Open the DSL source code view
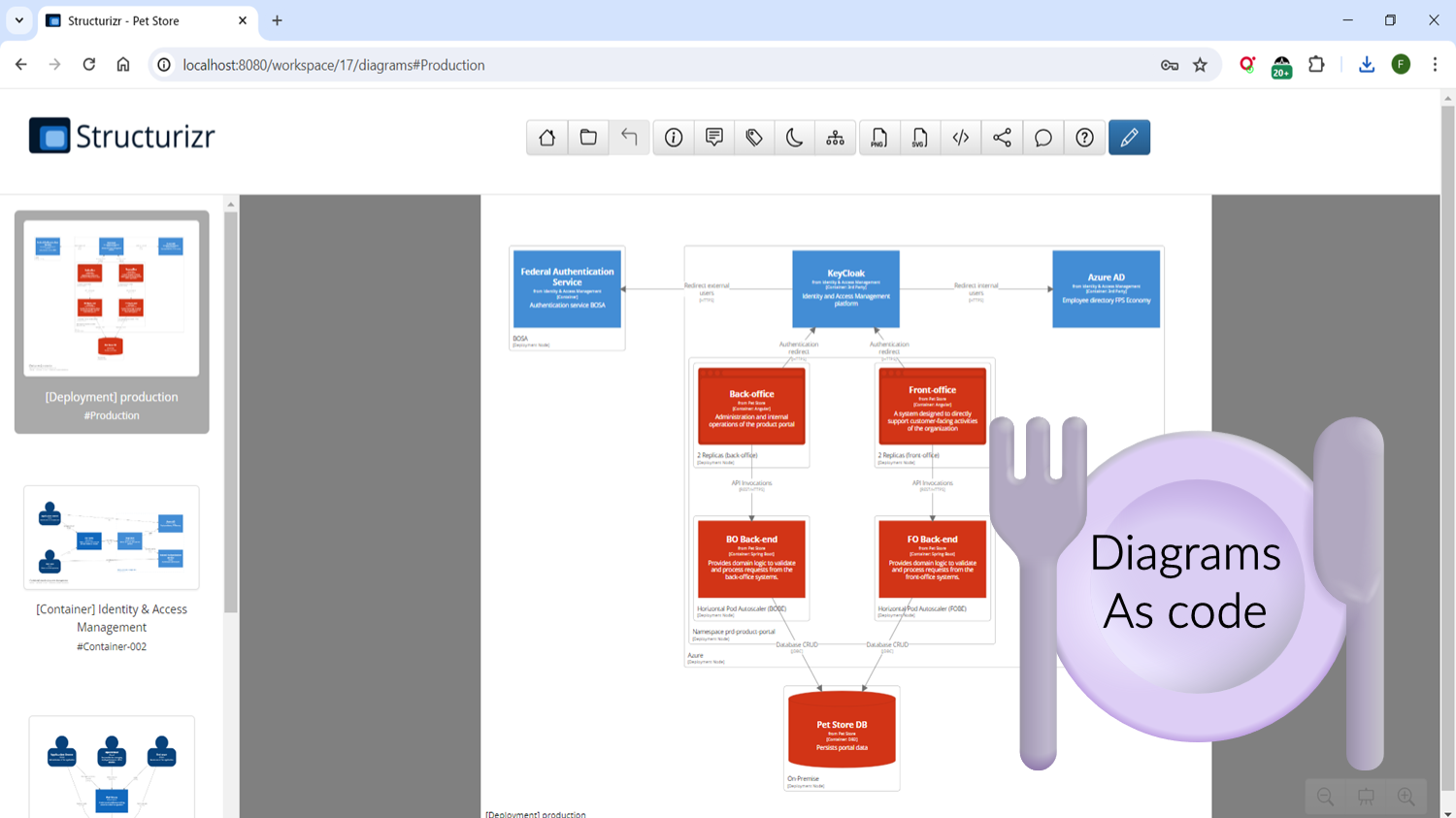This screenshot has height=818, width=1456. click(960, 137)
